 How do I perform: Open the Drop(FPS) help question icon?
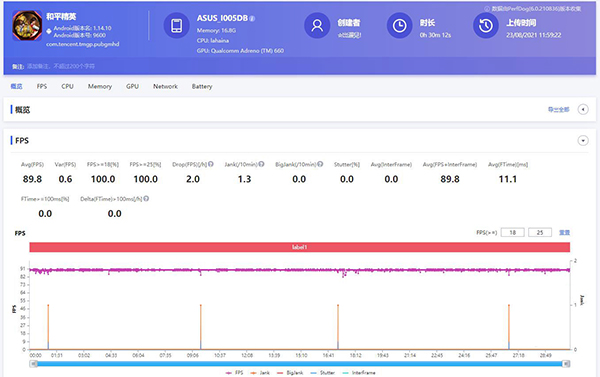coord(211,164)
